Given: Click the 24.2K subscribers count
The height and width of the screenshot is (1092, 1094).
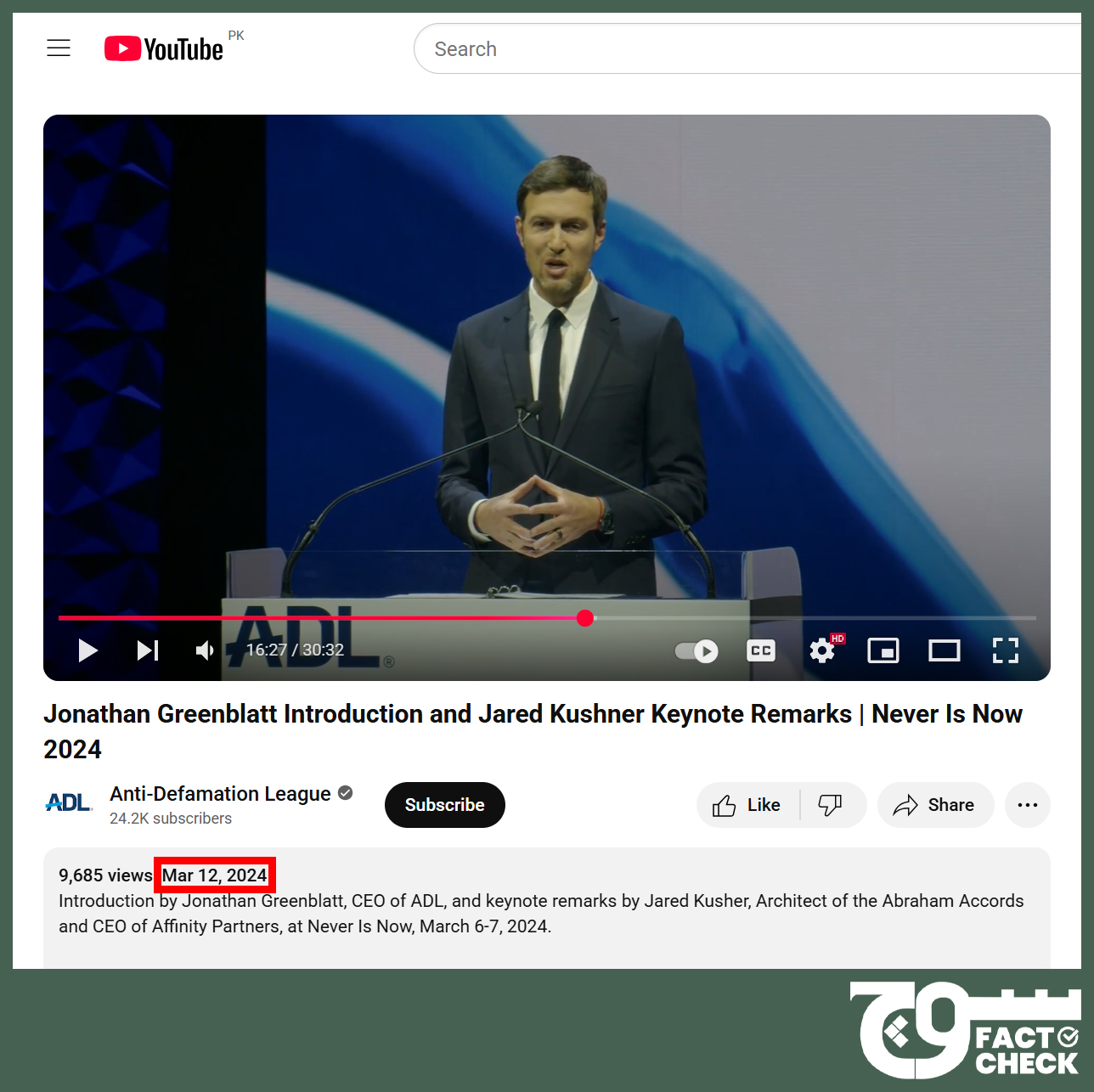Looking at the screenshot, I should coord(171,819).
